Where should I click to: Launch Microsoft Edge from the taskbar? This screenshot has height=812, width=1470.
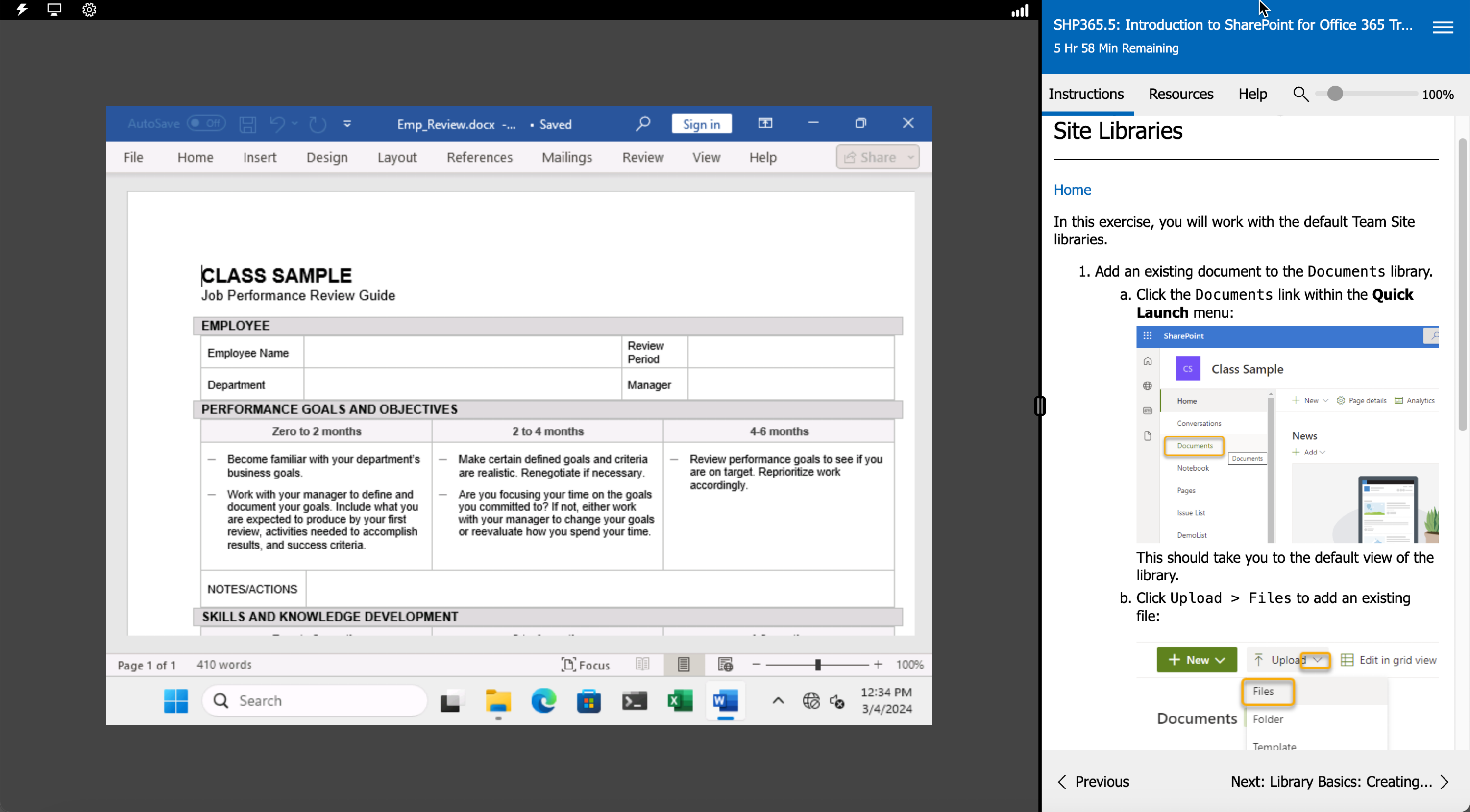(543, 701)
